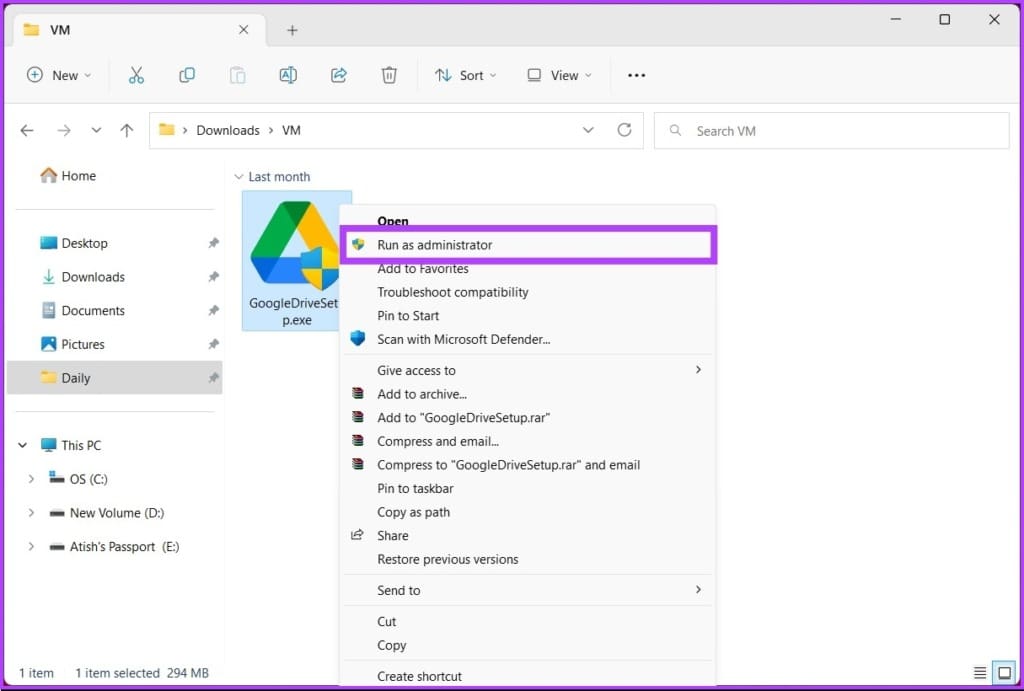Choose Add to Favorites

(x=528, y=268)
